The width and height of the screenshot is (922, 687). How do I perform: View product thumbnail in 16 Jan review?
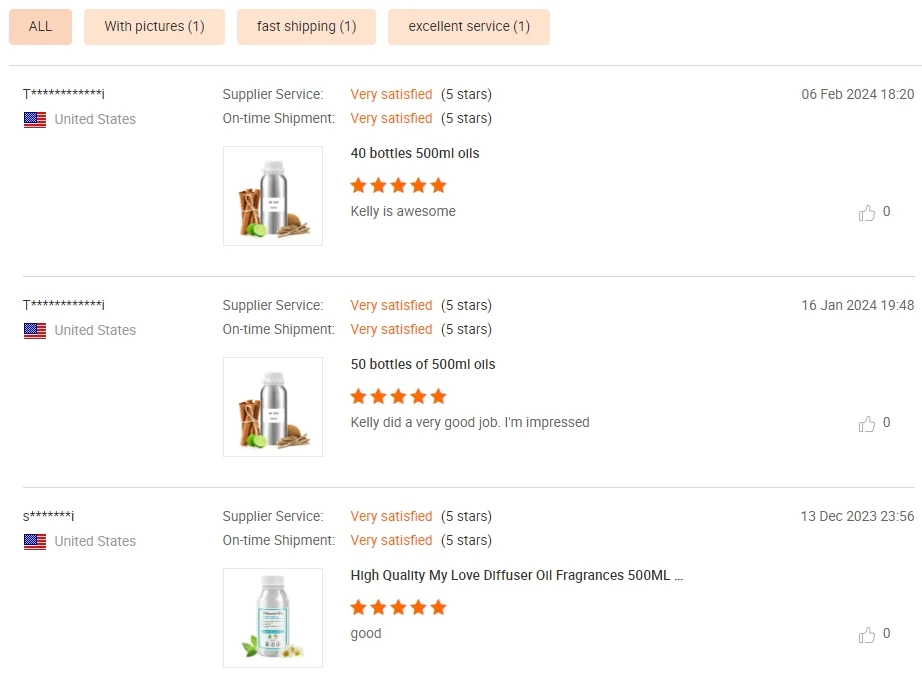tap(273, 407)
